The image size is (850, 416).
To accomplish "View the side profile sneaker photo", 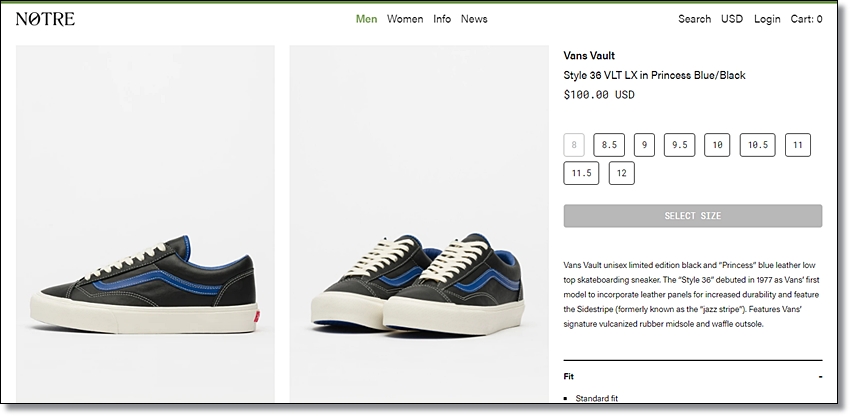I will (x=145, y=223).
